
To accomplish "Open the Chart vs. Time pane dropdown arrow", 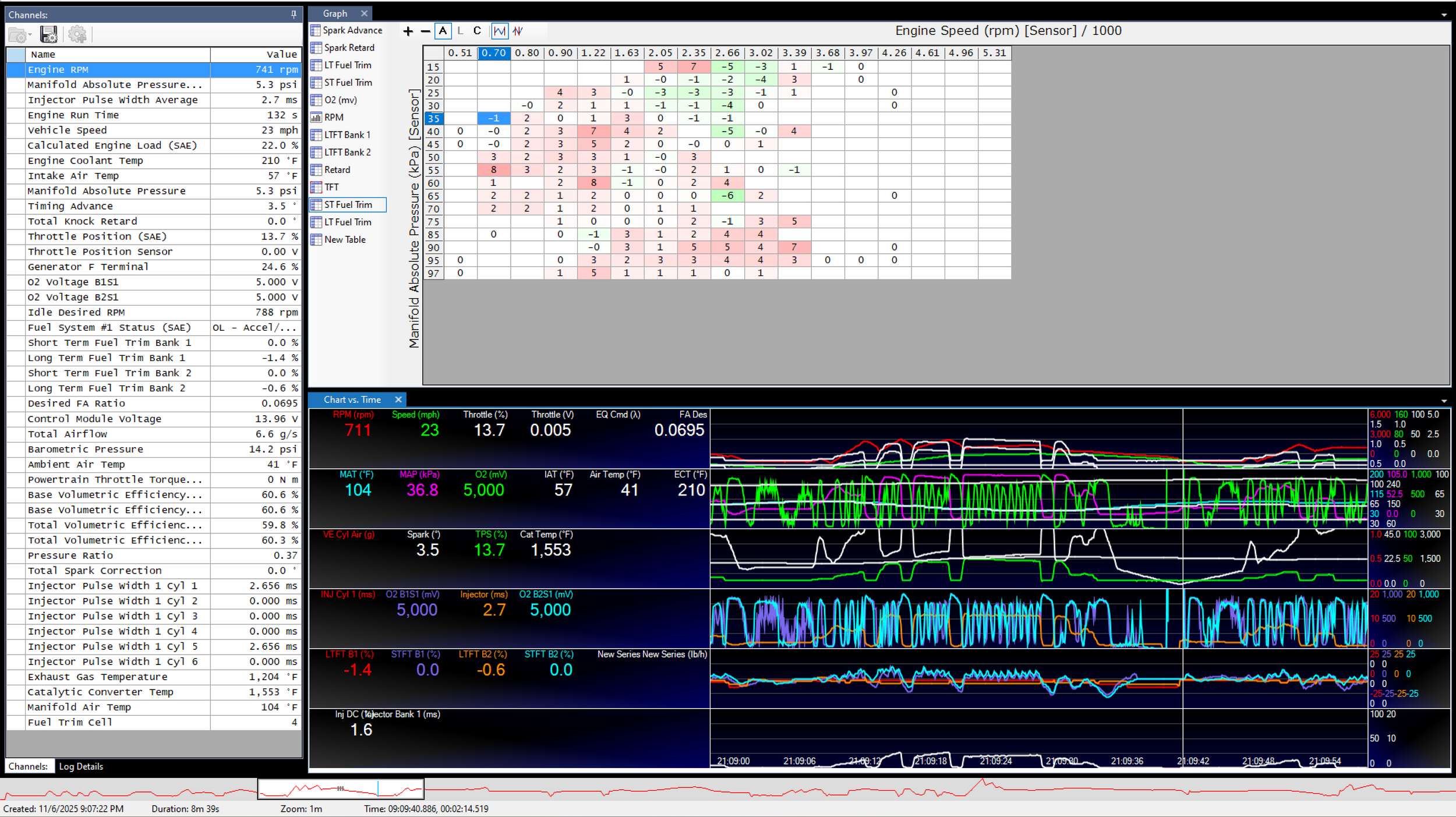I will pyautogui.click(x=1444, y=401).
